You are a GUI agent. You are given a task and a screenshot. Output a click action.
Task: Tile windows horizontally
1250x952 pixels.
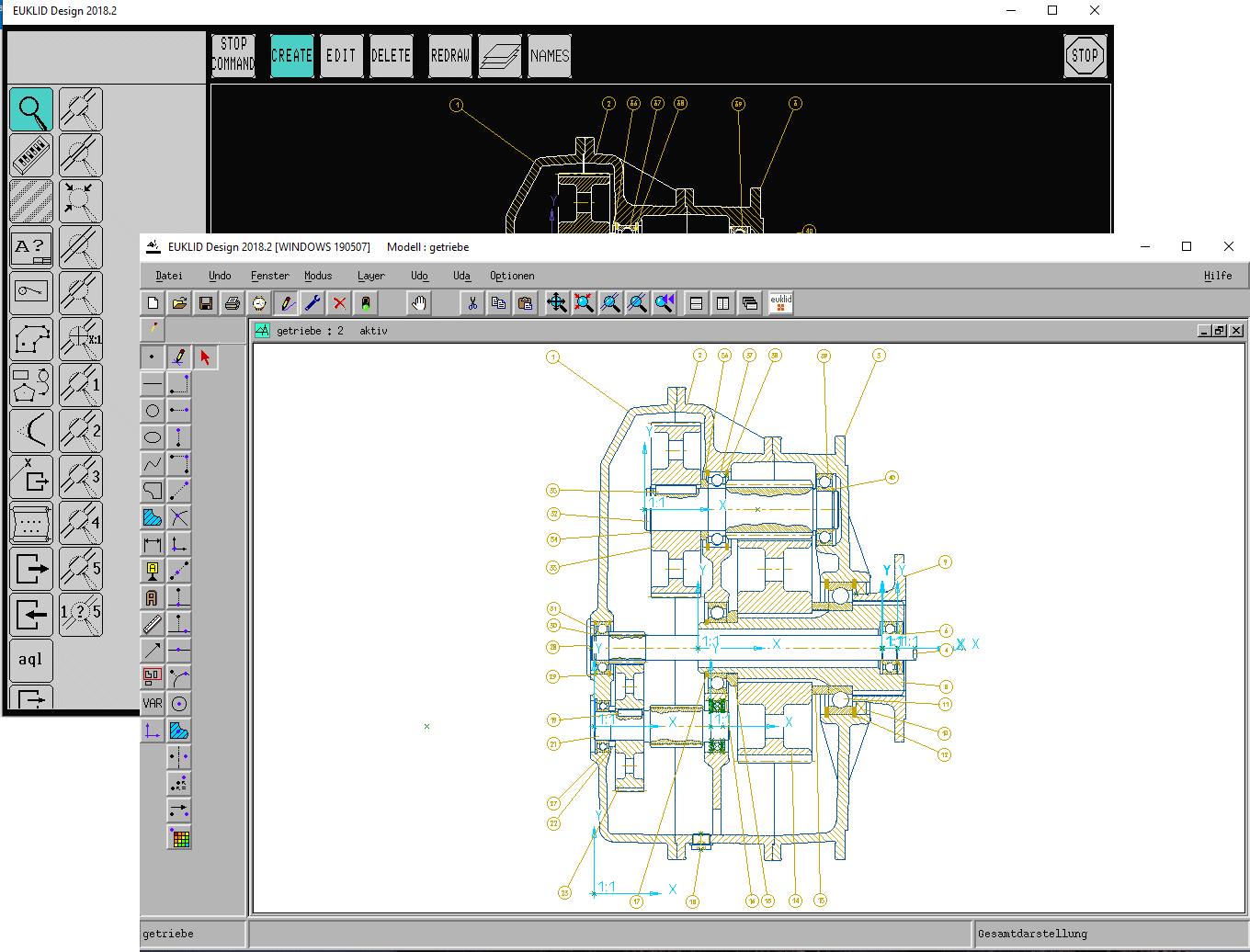pyautogui.click(x=697, y=303)
